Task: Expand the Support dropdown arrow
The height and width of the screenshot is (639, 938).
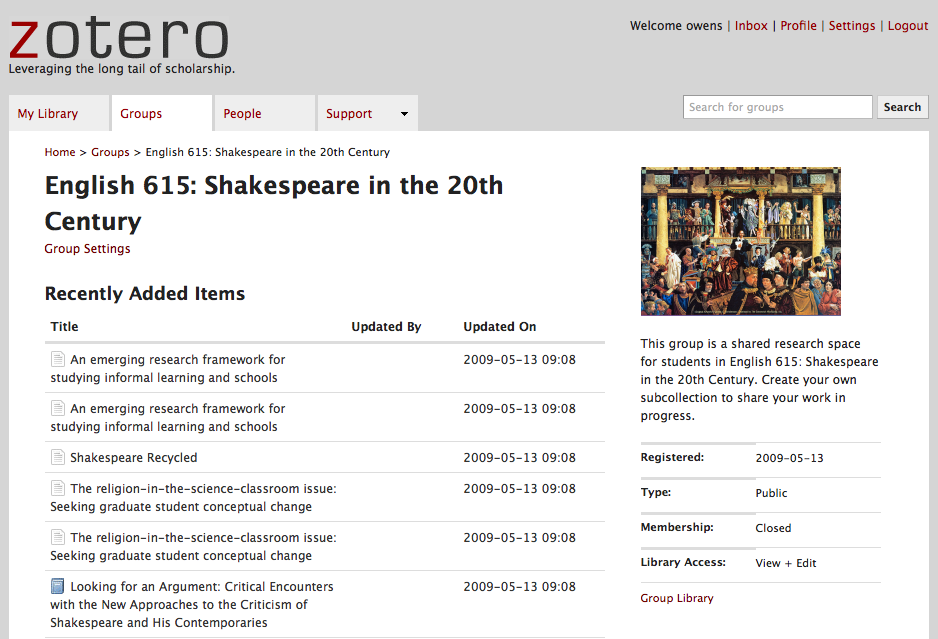Action: (x=404, y=114)
